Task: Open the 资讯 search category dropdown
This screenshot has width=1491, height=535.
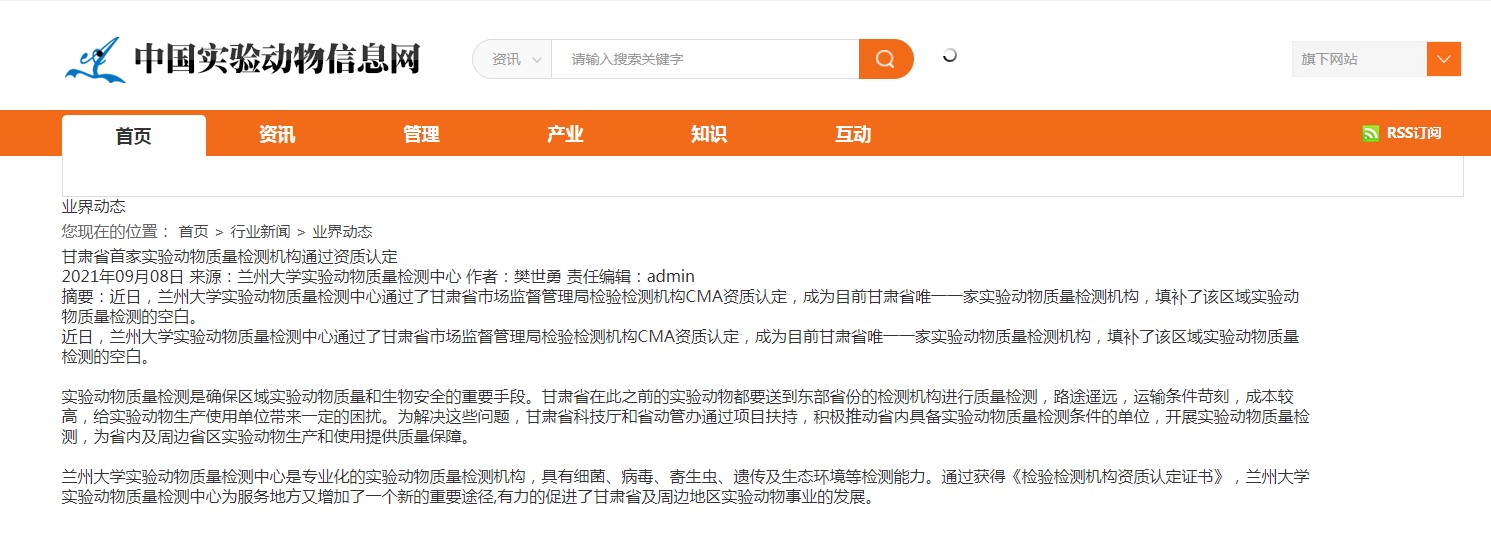Action: [513, 59]
